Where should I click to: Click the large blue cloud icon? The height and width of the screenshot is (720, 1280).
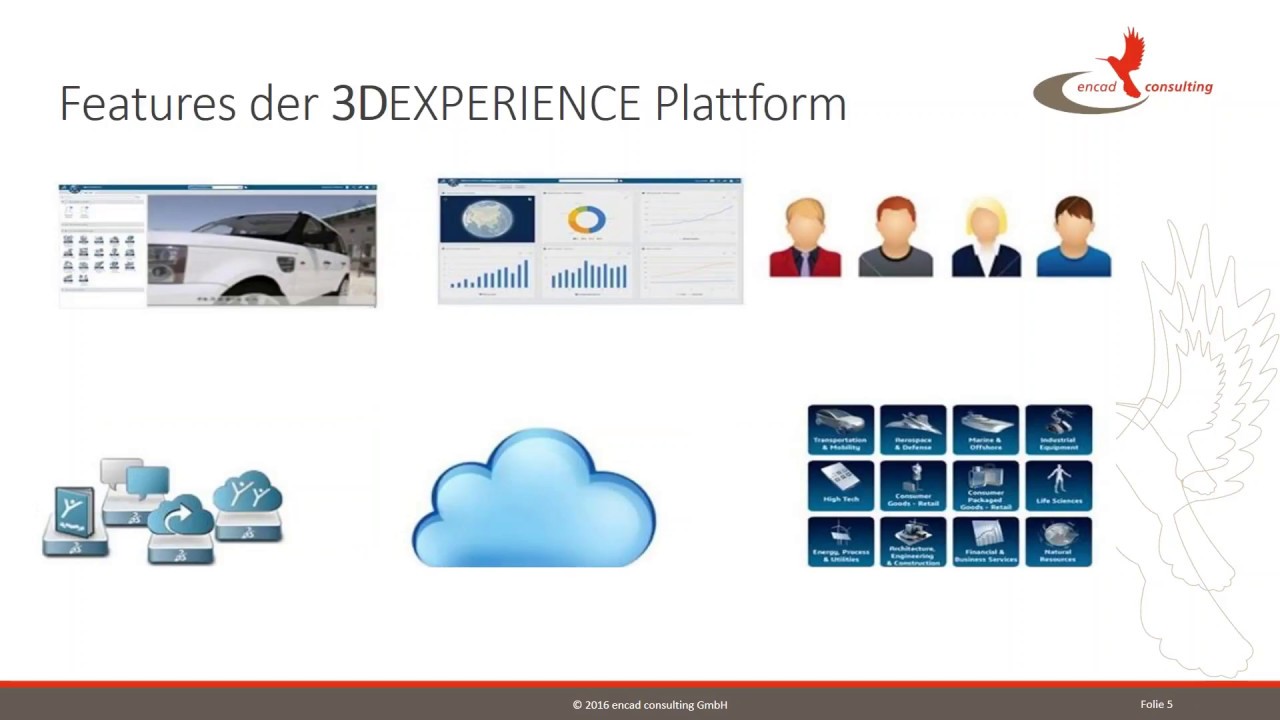pyautogui.click(x=534, y=499)
